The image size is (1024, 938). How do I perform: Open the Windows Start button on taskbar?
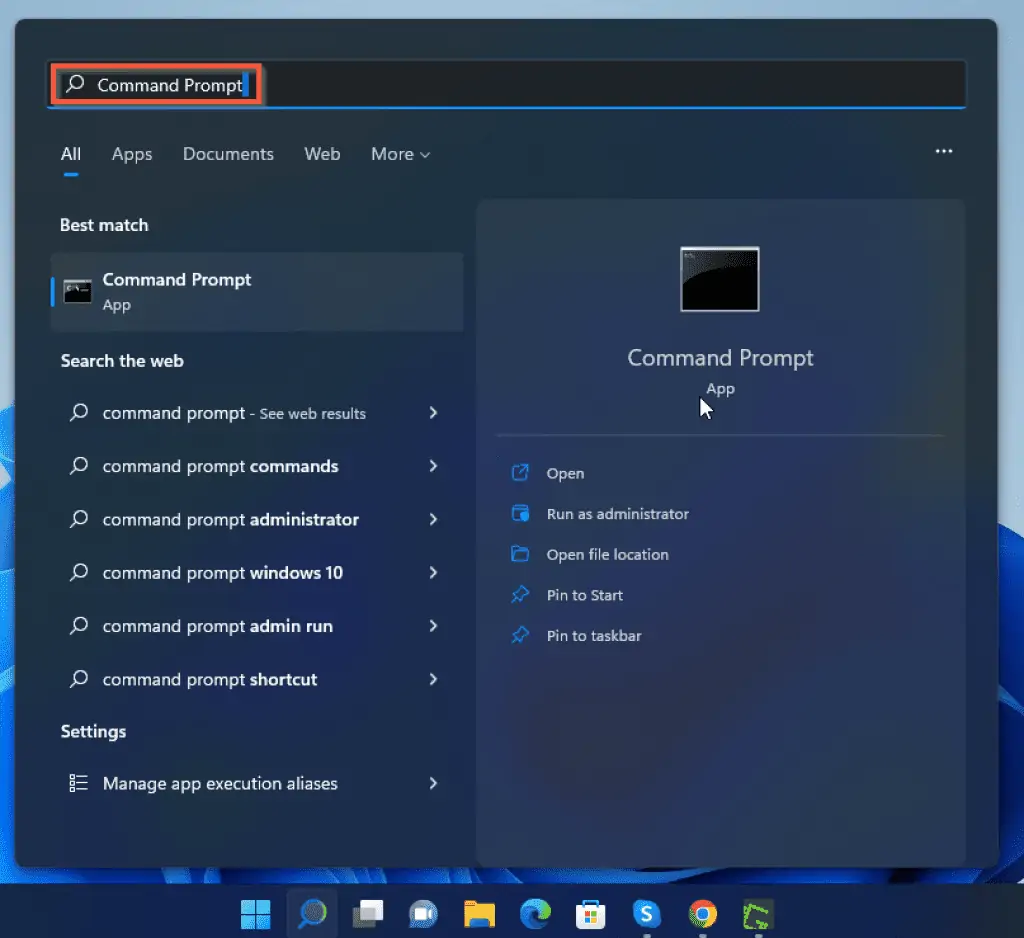255,914
